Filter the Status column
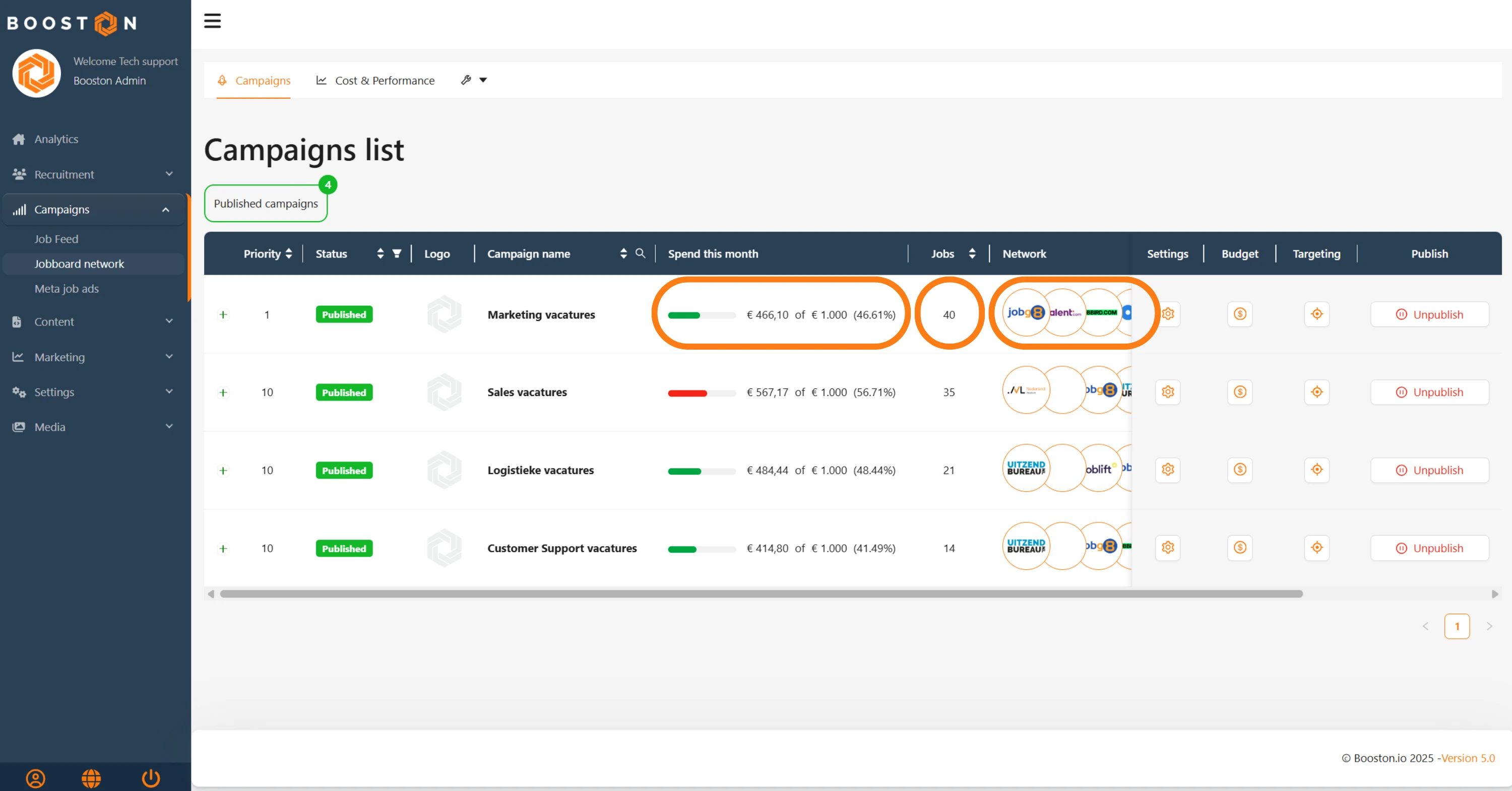The image size is (1512, 791). click(x=397, y=253)
